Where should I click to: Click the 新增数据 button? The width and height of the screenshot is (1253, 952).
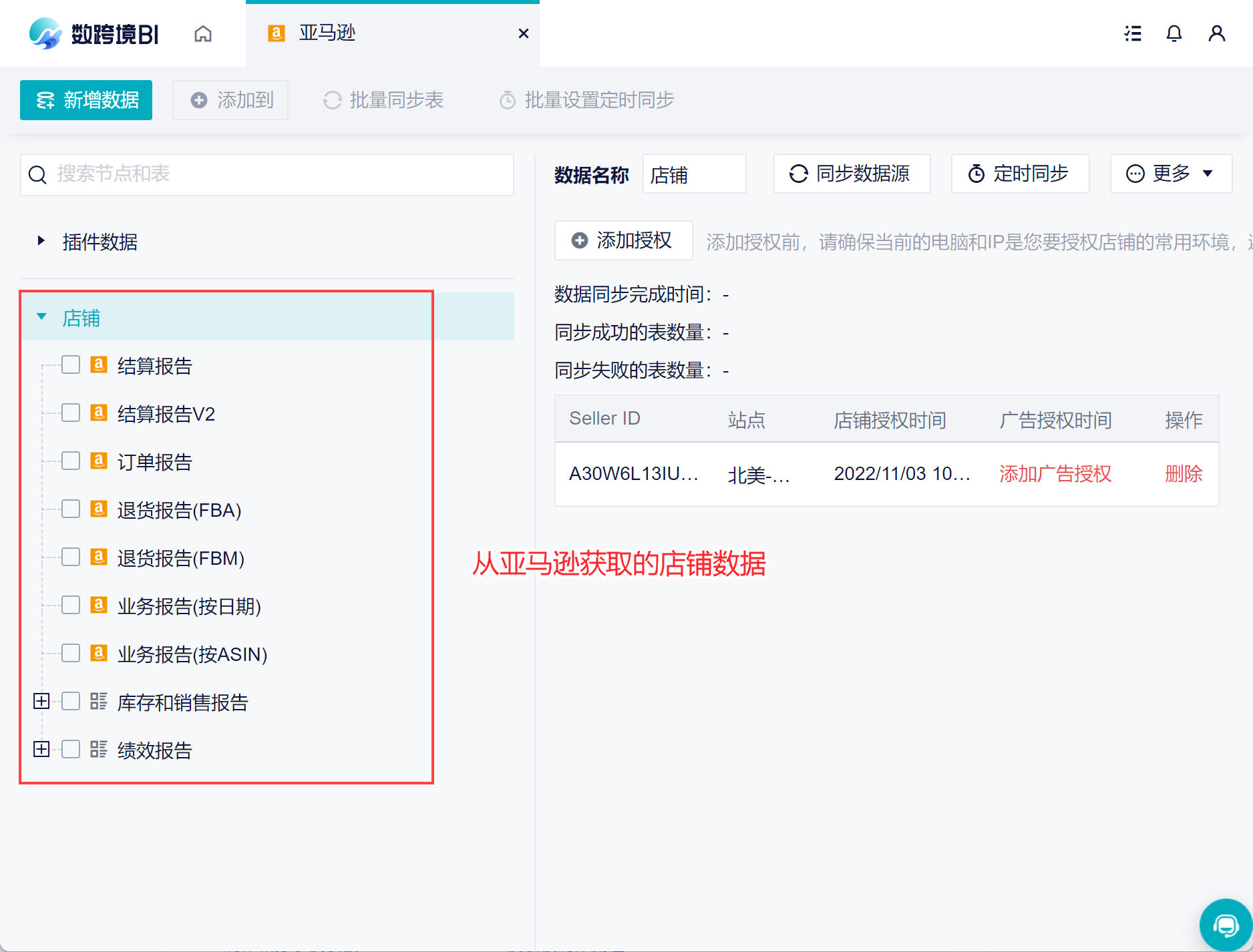(x=86, y=100)
